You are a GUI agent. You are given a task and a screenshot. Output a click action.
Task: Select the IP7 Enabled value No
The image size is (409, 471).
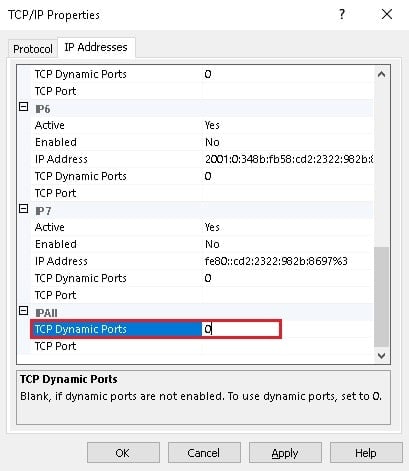pos(212,244)
